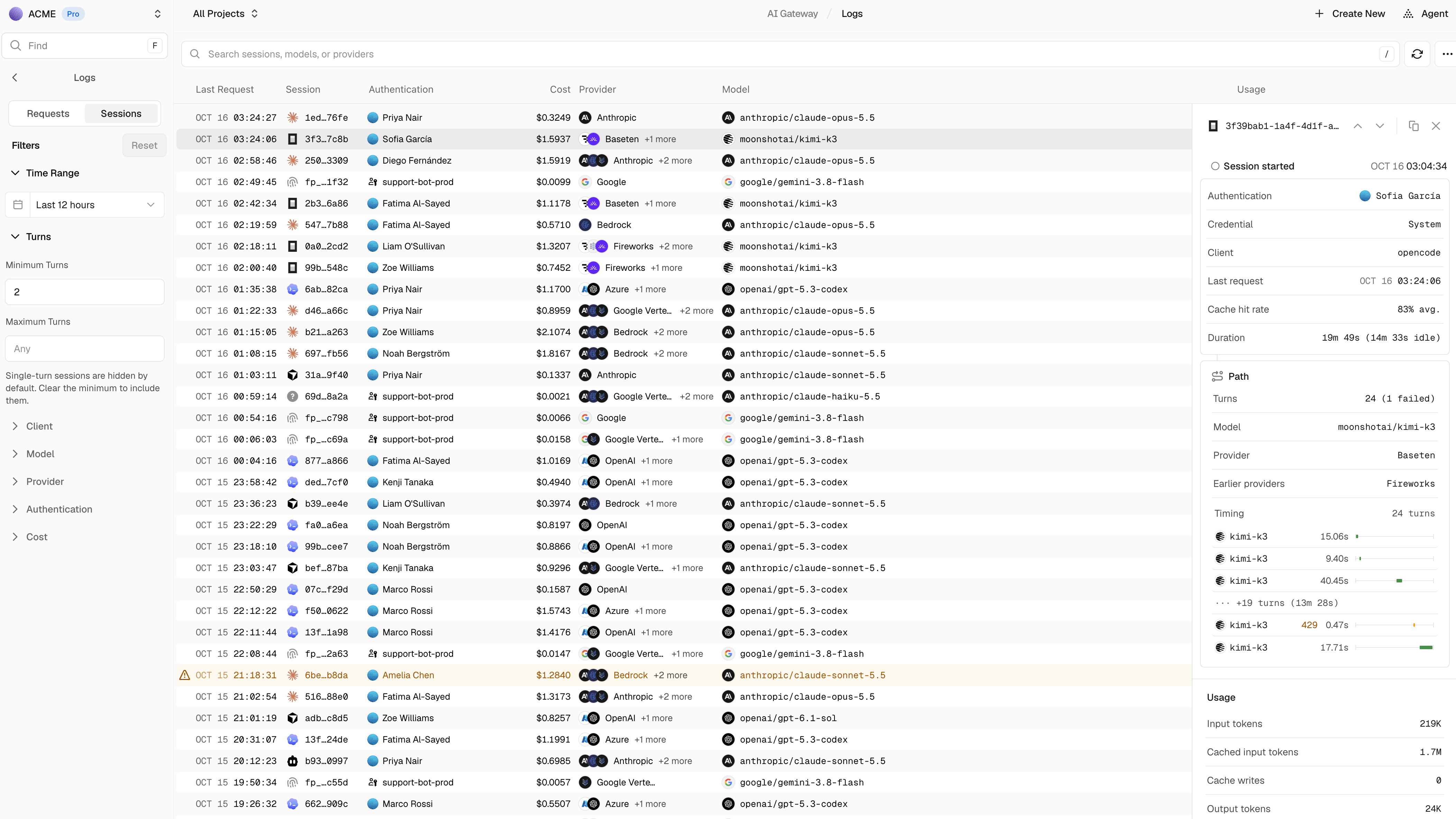
Task: Expand the Model filter
Action: [33, 454]
